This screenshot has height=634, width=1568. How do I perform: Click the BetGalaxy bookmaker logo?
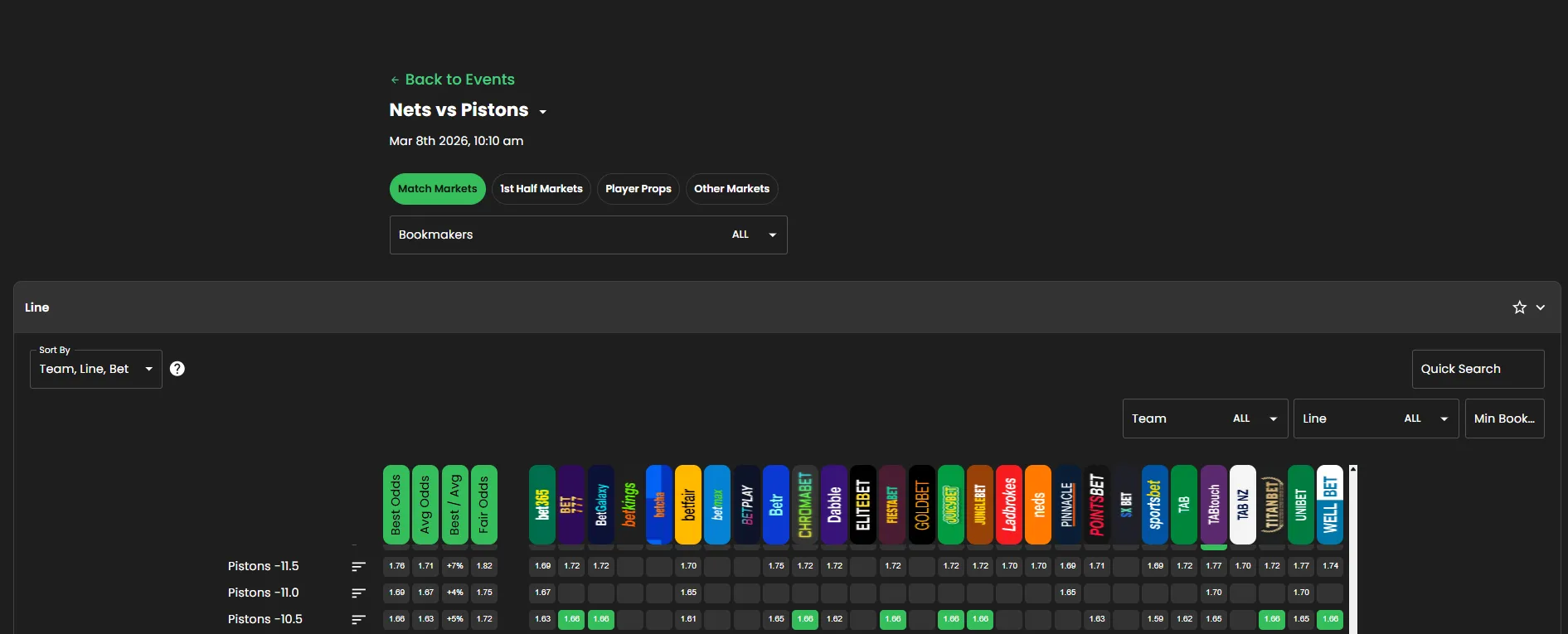point(601,505)
